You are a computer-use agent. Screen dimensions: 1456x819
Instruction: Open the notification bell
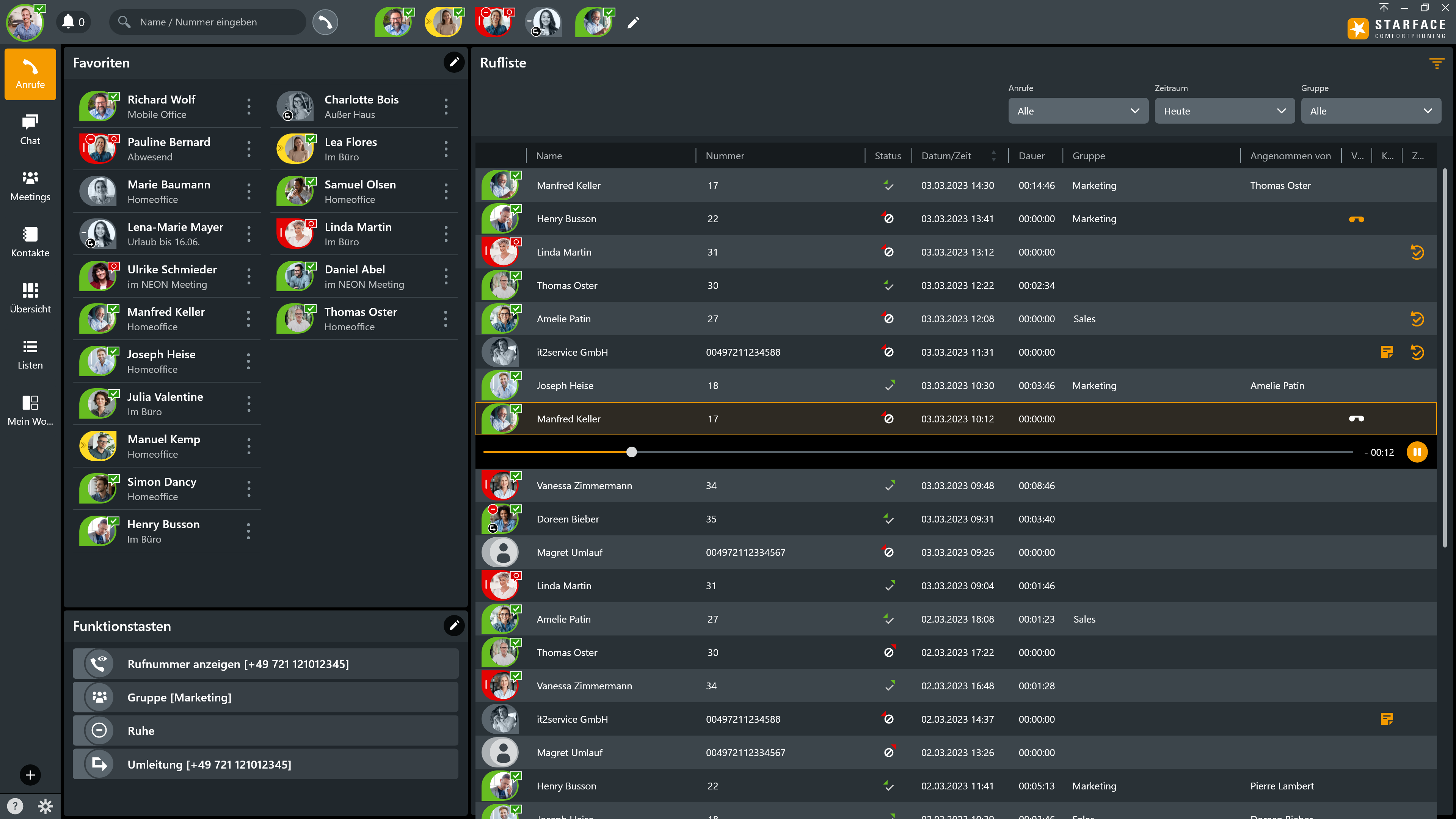(69, 22)
